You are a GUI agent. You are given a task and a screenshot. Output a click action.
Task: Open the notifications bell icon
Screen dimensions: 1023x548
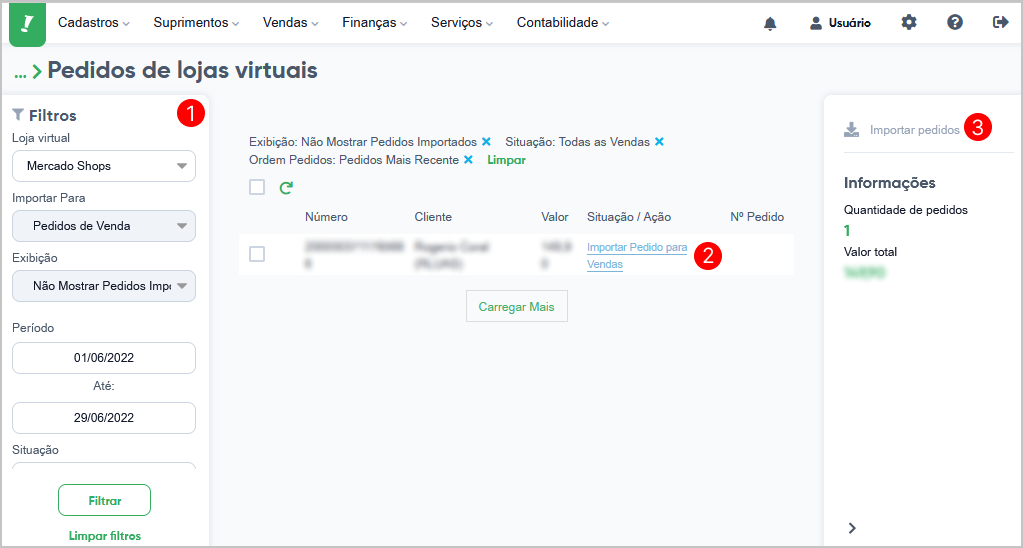(771, 23)
